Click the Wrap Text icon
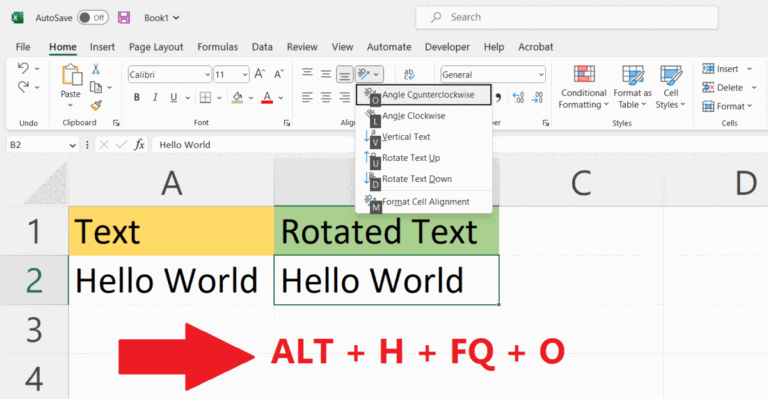 pyautogui.click(x=409, y=74)
